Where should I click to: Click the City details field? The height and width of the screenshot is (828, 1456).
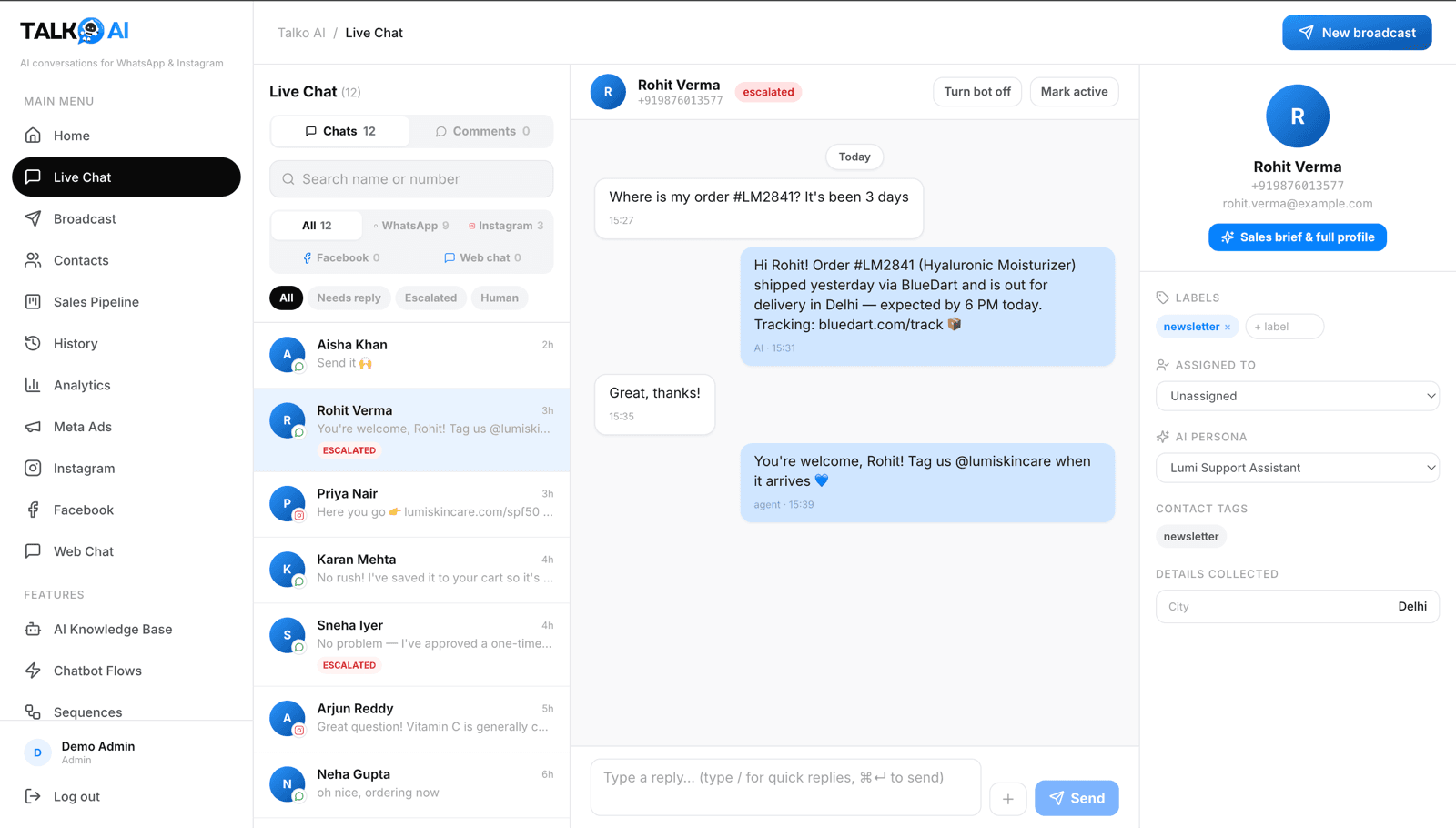(x=1297, y=607)
